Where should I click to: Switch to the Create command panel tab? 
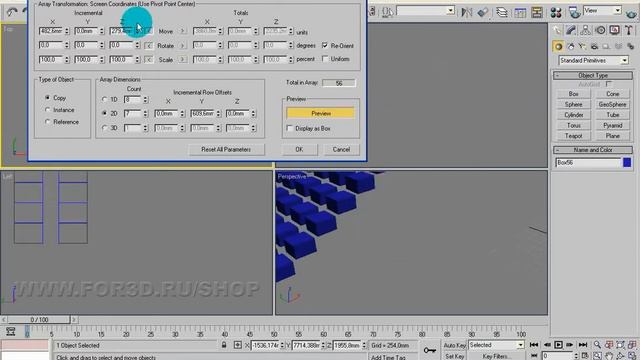(x=557, y=30)
